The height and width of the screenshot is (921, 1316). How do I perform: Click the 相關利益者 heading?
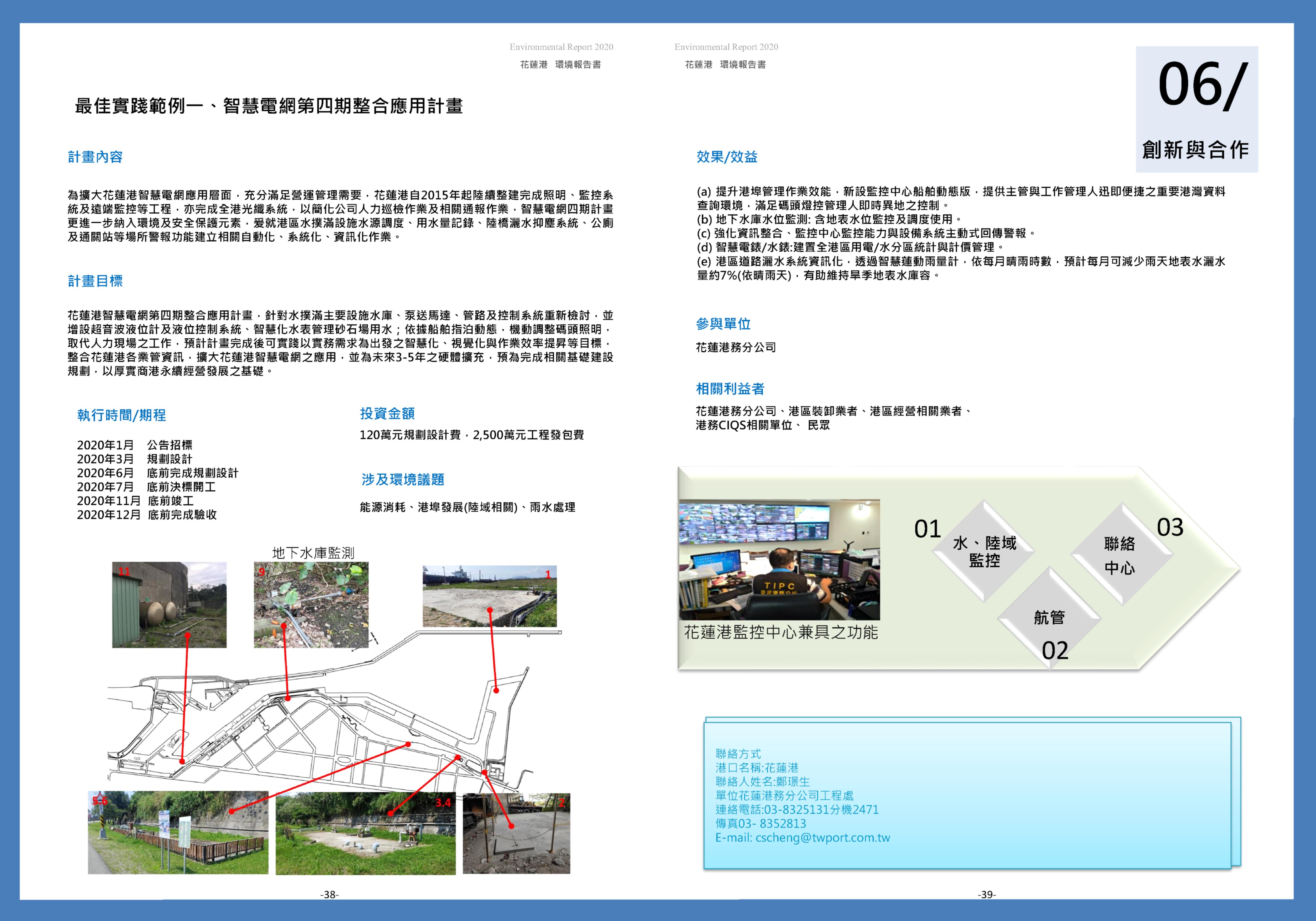click(x=730, y=389)
